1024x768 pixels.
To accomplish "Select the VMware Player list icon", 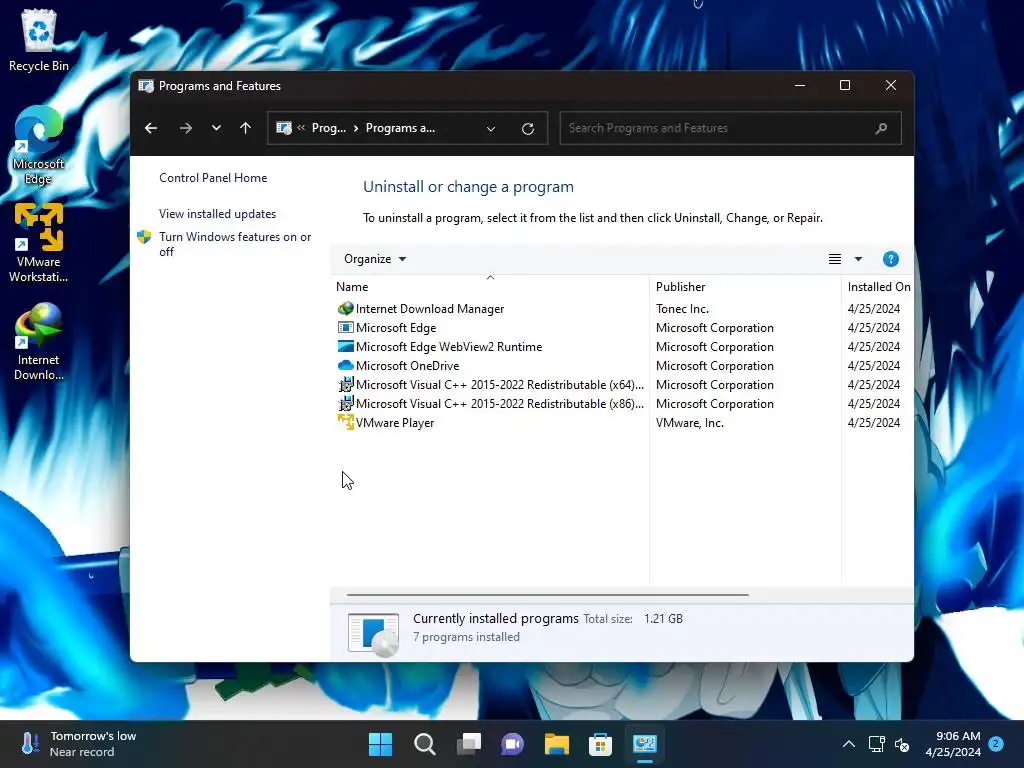I will (x=345, y=422).
